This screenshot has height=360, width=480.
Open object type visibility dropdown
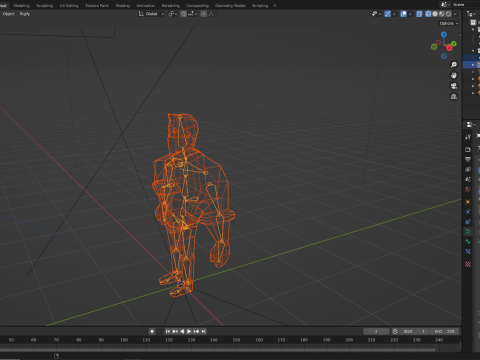(376, 14)
